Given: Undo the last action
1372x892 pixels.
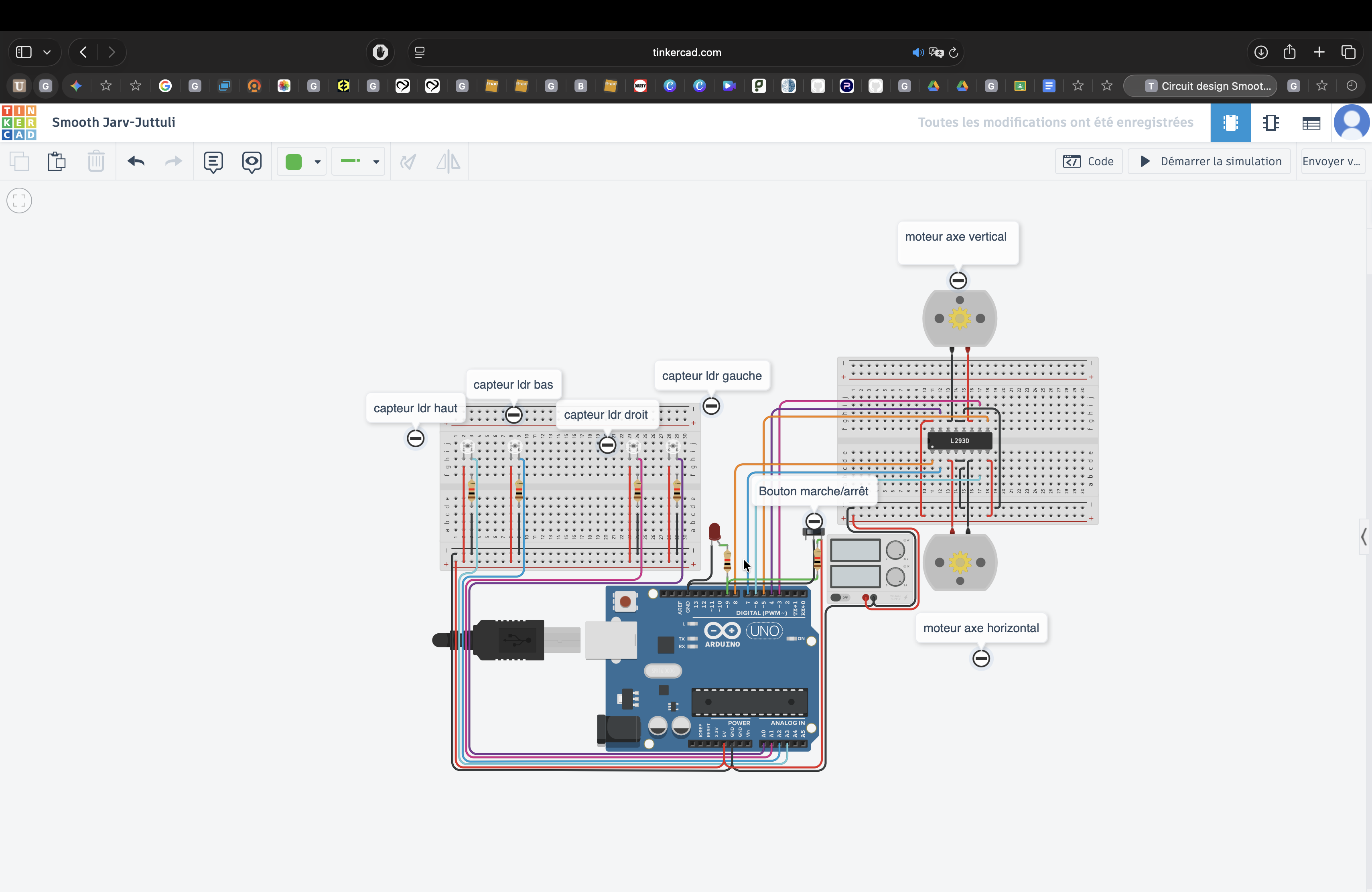Looking at the screenshot, I should click(136, 161).
